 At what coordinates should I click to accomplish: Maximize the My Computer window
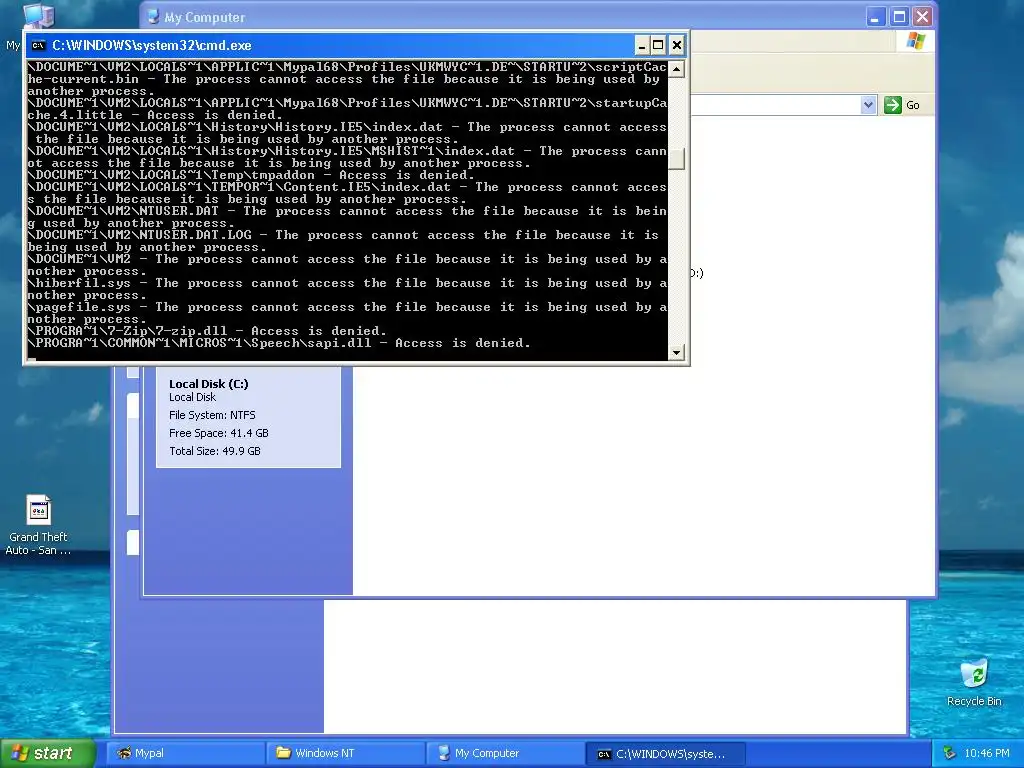click(899, 17)
